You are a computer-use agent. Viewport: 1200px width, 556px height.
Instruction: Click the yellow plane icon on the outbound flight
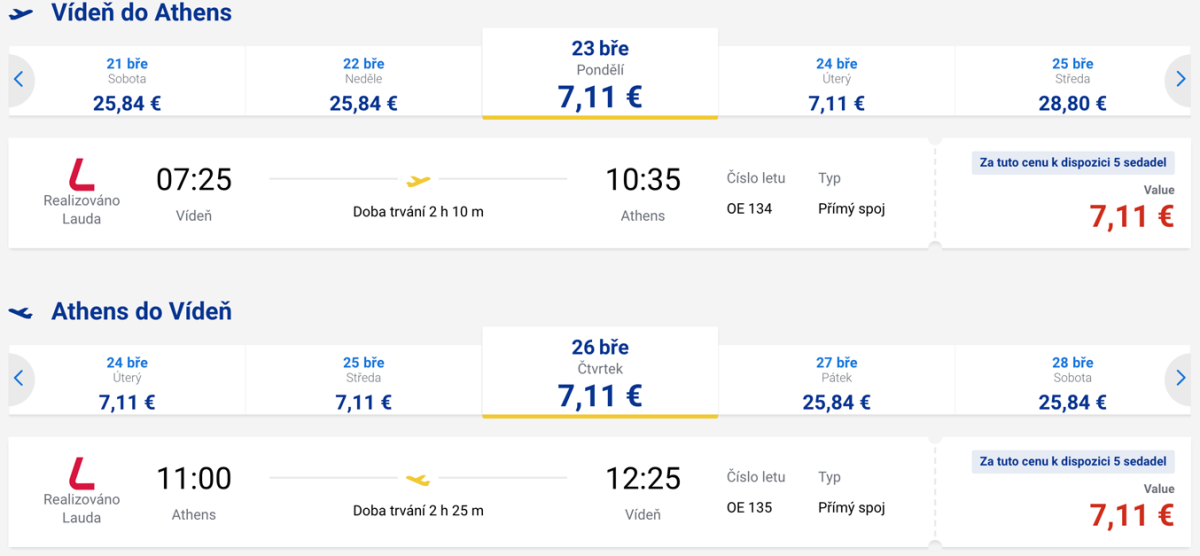pos(418,181)
